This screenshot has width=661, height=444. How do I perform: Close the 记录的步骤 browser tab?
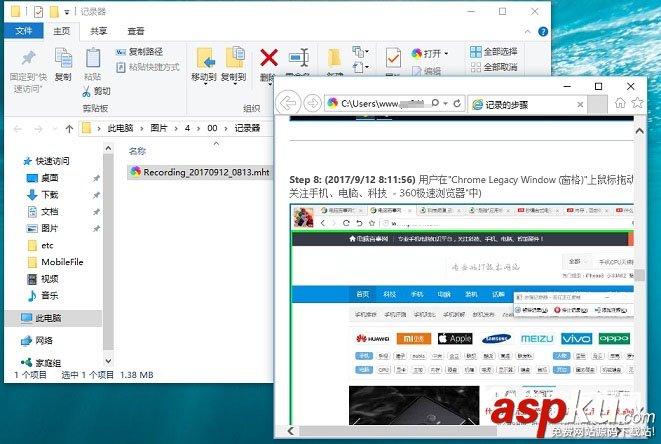click(580, 105)
